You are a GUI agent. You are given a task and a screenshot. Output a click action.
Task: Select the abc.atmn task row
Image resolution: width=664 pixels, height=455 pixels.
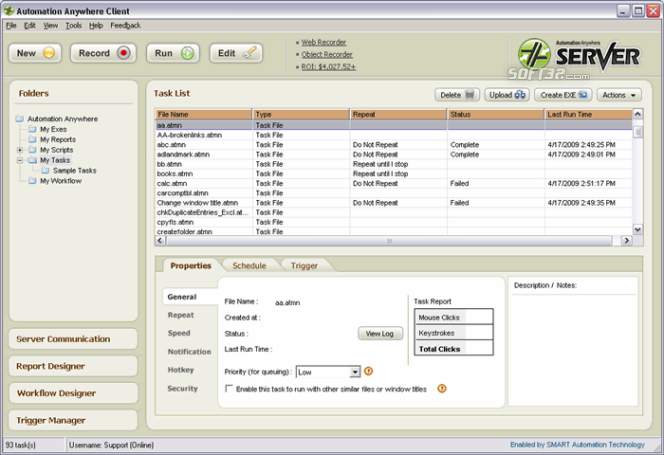coord(394,145)
